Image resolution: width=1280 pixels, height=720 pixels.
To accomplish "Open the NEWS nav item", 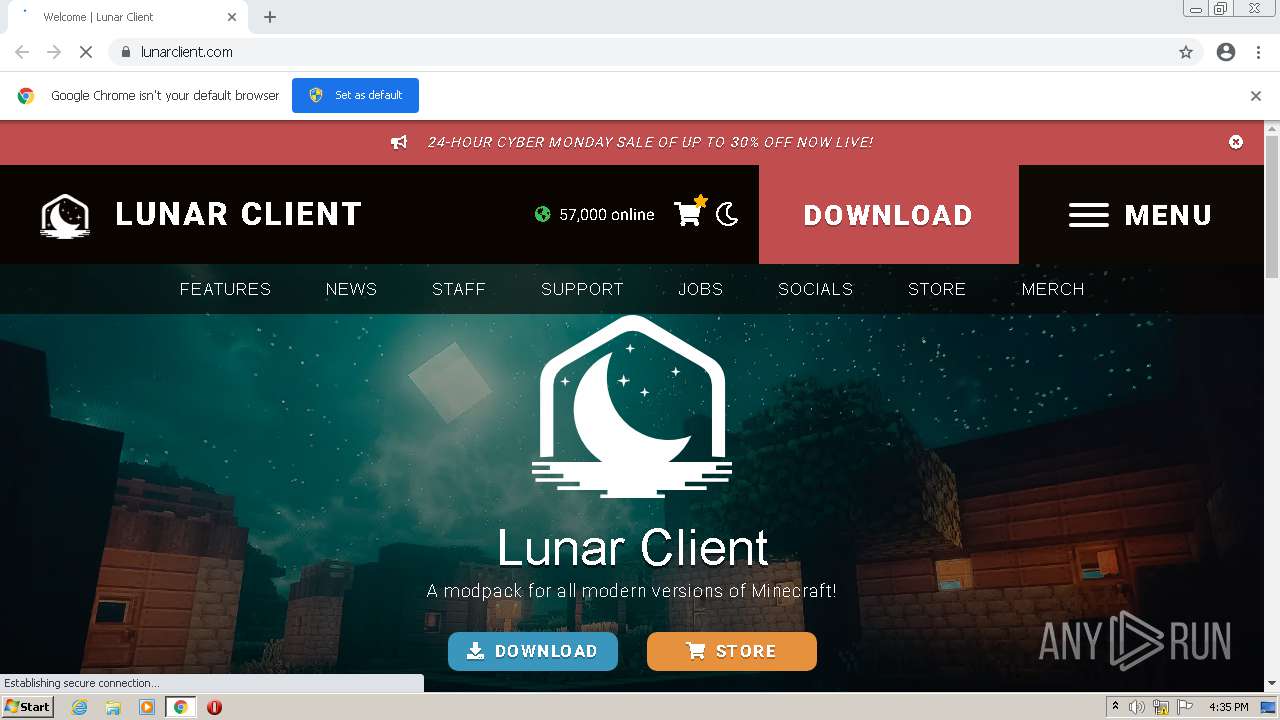I will (x=351, y=289).
